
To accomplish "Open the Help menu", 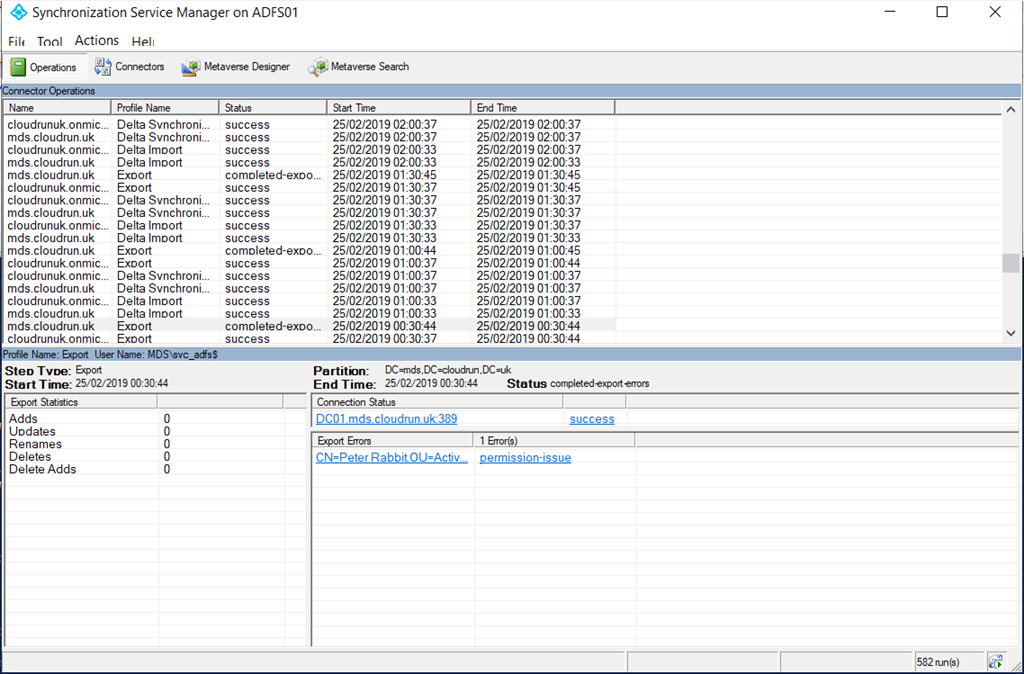I will coord(142,42).
